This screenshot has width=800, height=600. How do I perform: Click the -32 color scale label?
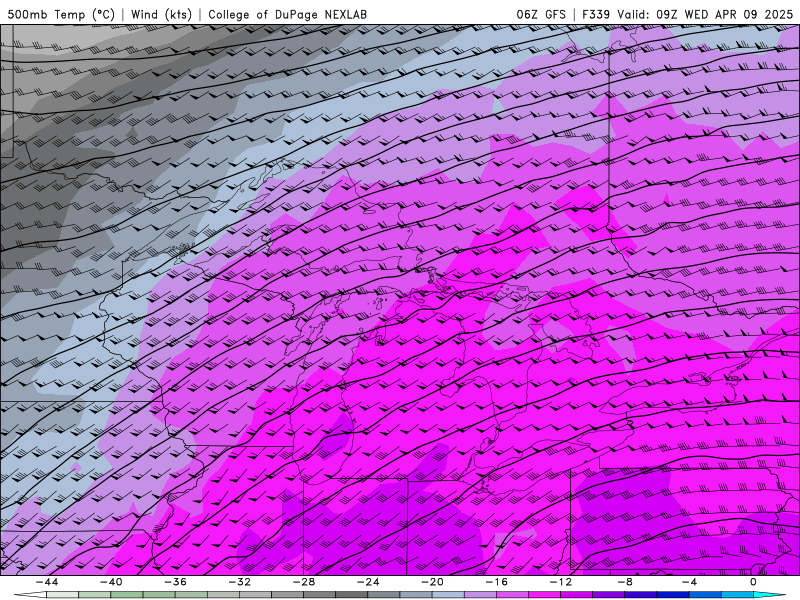[x=239, y=582]
